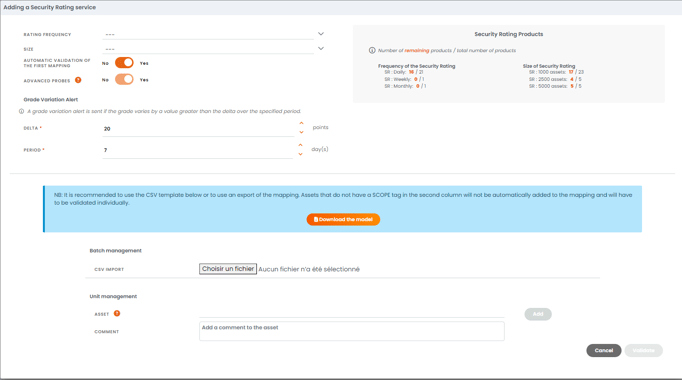This screenshot has height=380, width=682.
Task: Click the Size select field
Action: pos(208,49)
